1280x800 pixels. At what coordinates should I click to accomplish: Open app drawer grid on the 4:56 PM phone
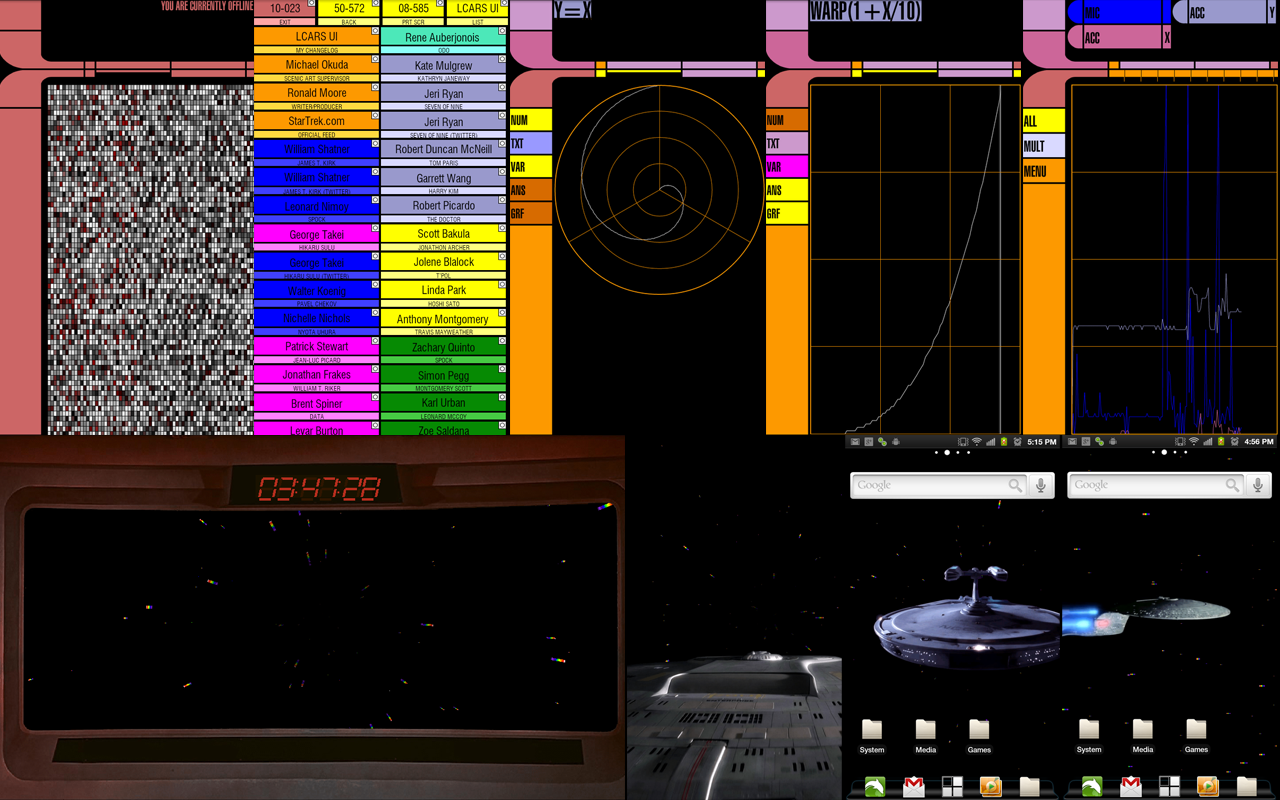1169,787
